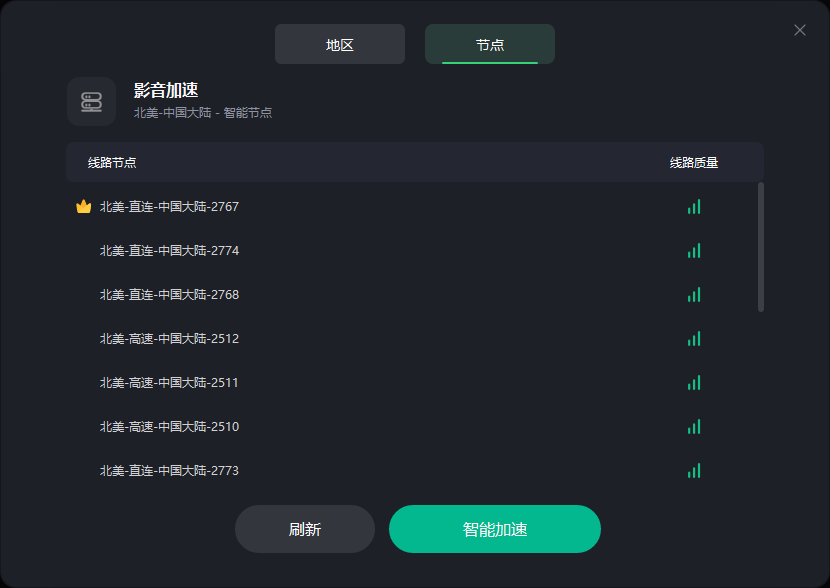Click signal quality bars for node 2767
Screen dimensions: 830x588
coord(694,207)
